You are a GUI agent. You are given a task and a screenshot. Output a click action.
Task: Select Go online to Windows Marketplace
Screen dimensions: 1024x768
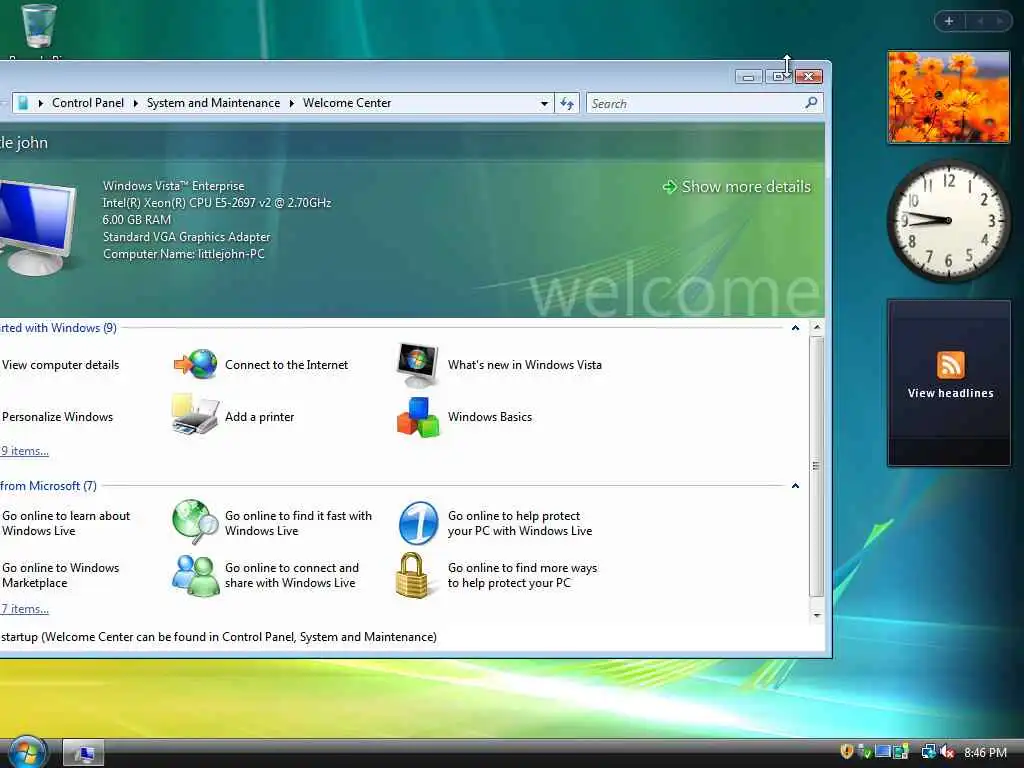pyautogui.click(x=60, y=575)
